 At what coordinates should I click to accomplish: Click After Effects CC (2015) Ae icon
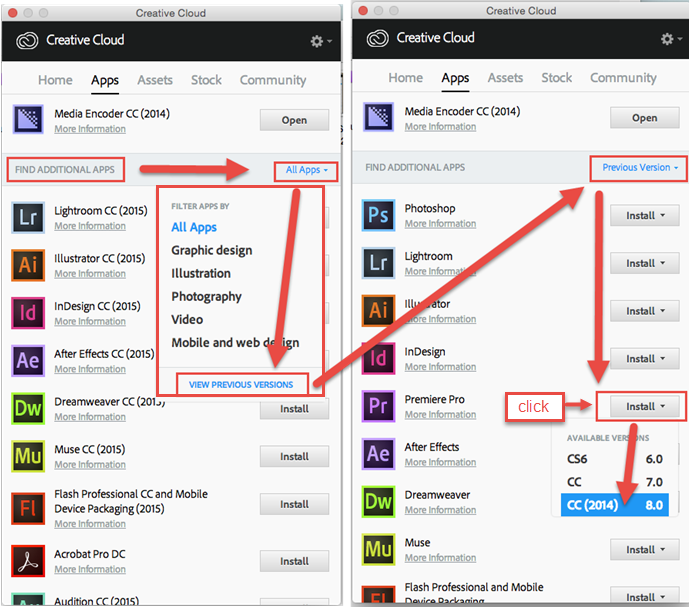28,361
